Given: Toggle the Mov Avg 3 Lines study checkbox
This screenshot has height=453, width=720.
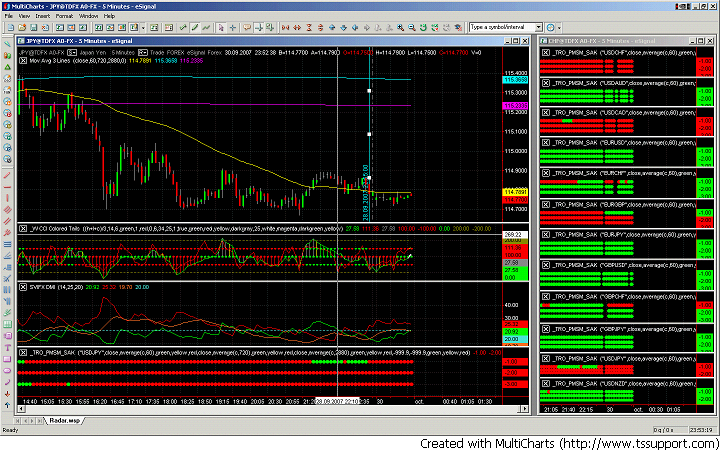Looking at the screenshot, I should click(24, 61).
